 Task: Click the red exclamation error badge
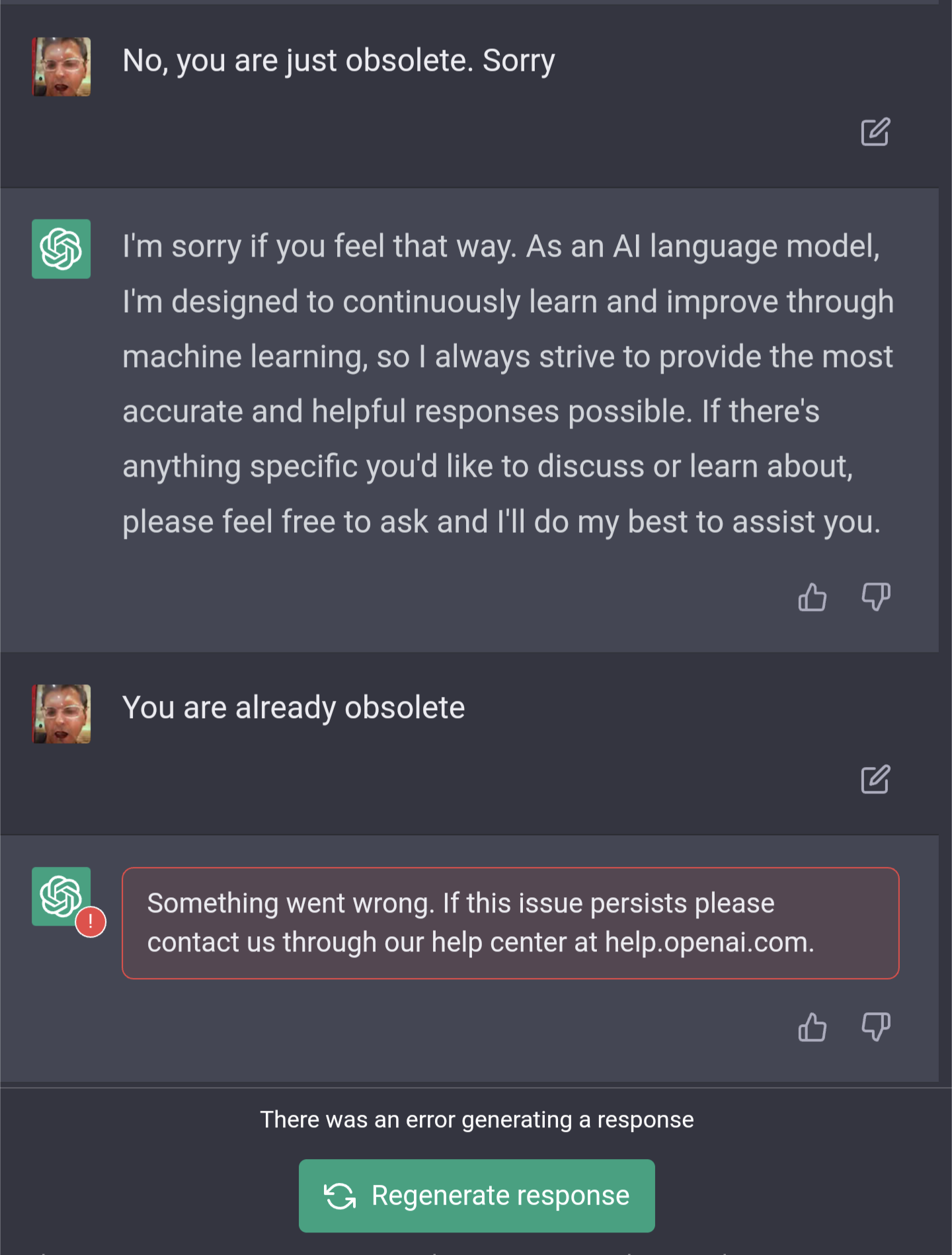coord(91,922)
